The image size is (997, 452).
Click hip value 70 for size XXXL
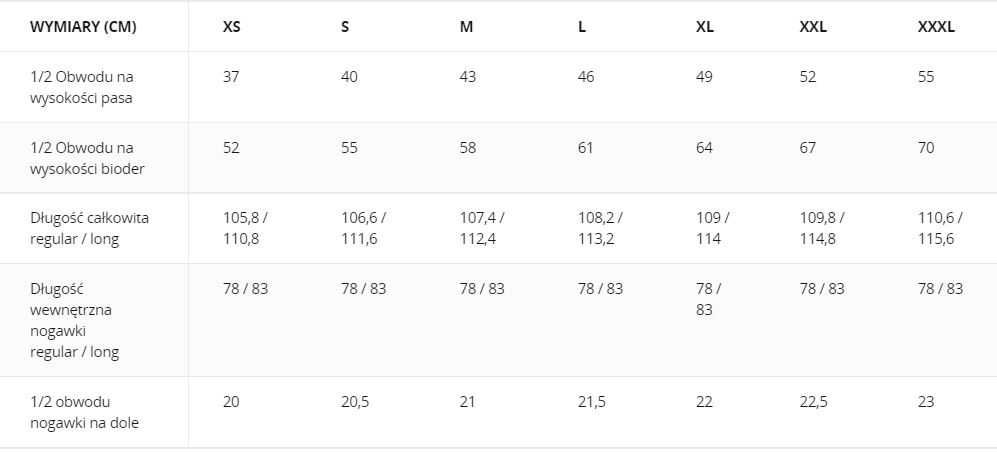coord(926,148)
